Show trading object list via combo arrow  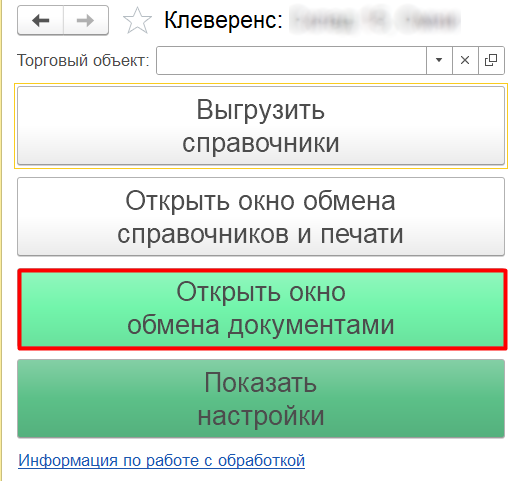pos(439,60)
